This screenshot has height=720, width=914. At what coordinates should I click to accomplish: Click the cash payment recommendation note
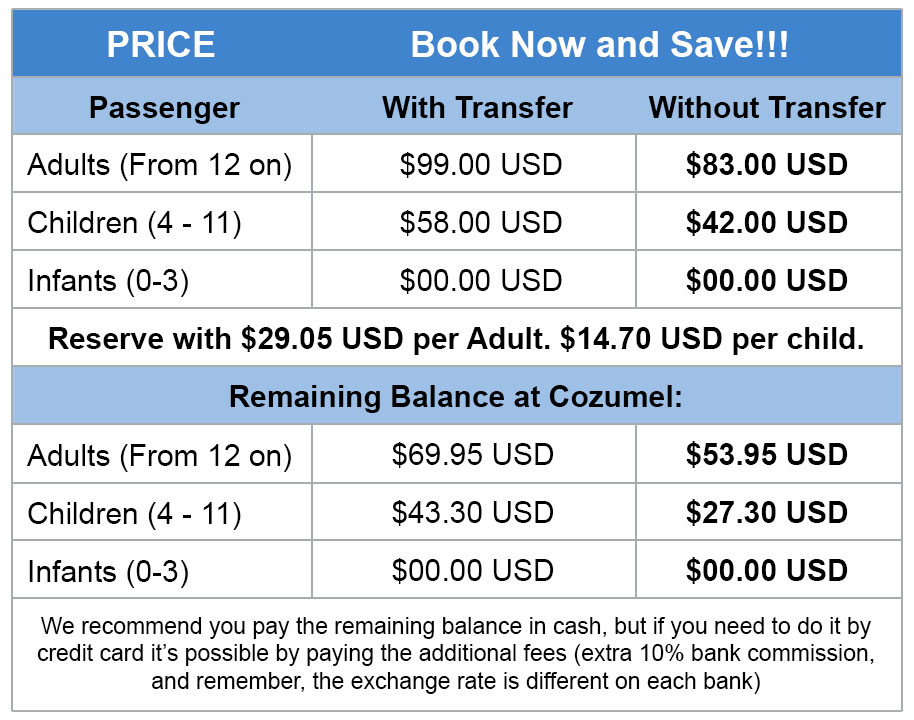[x=456, y=655]
